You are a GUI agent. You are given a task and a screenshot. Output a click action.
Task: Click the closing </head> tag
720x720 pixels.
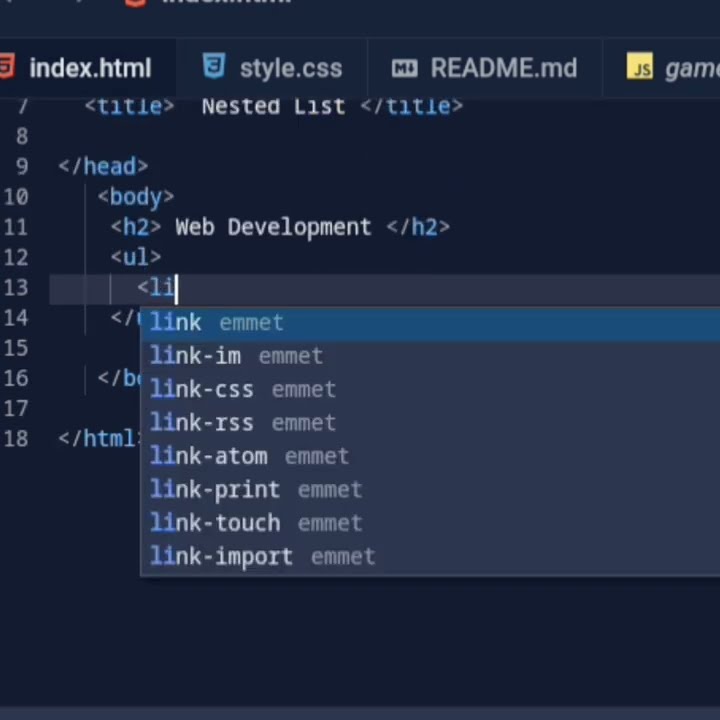[x=103, y=166]
